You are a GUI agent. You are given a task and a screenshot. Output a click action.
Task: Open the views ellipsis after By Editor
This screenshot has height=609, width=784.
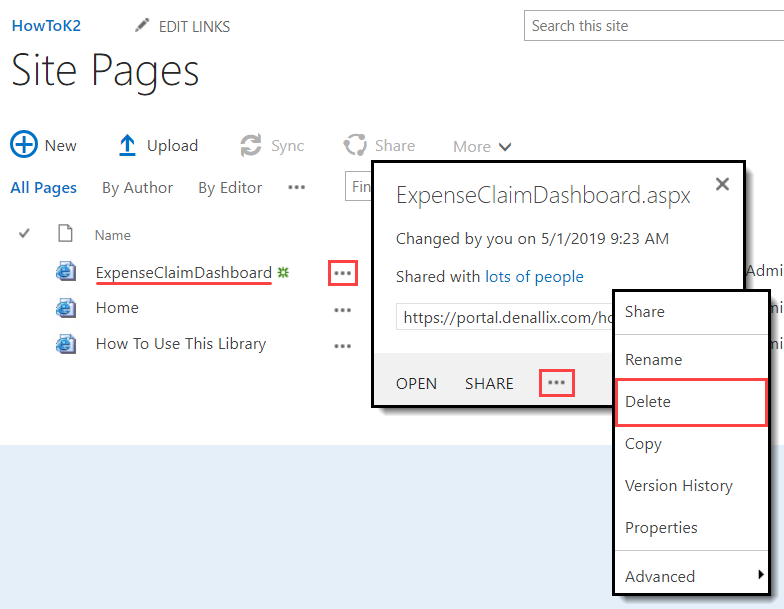point(296,188)
